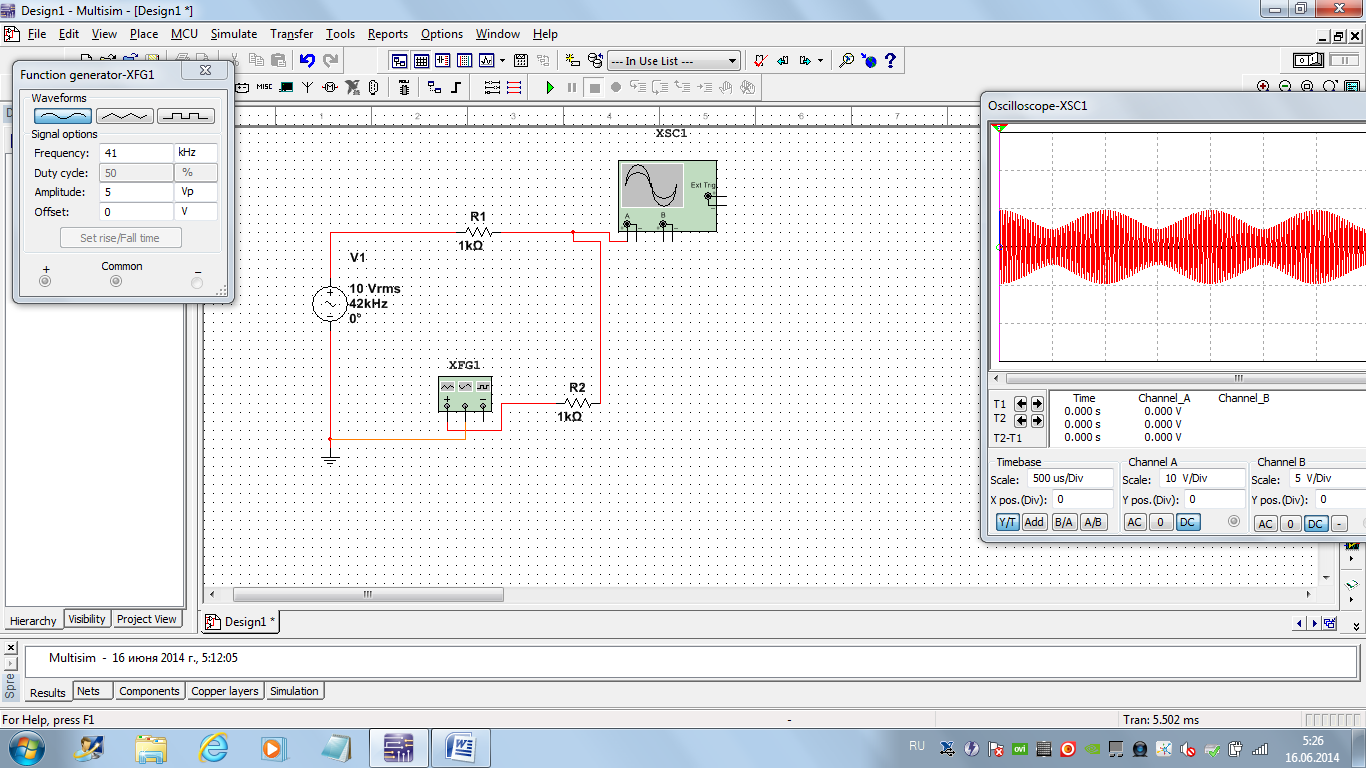
Task: Switch to the Visibility tab
Action: click(87, 619)
